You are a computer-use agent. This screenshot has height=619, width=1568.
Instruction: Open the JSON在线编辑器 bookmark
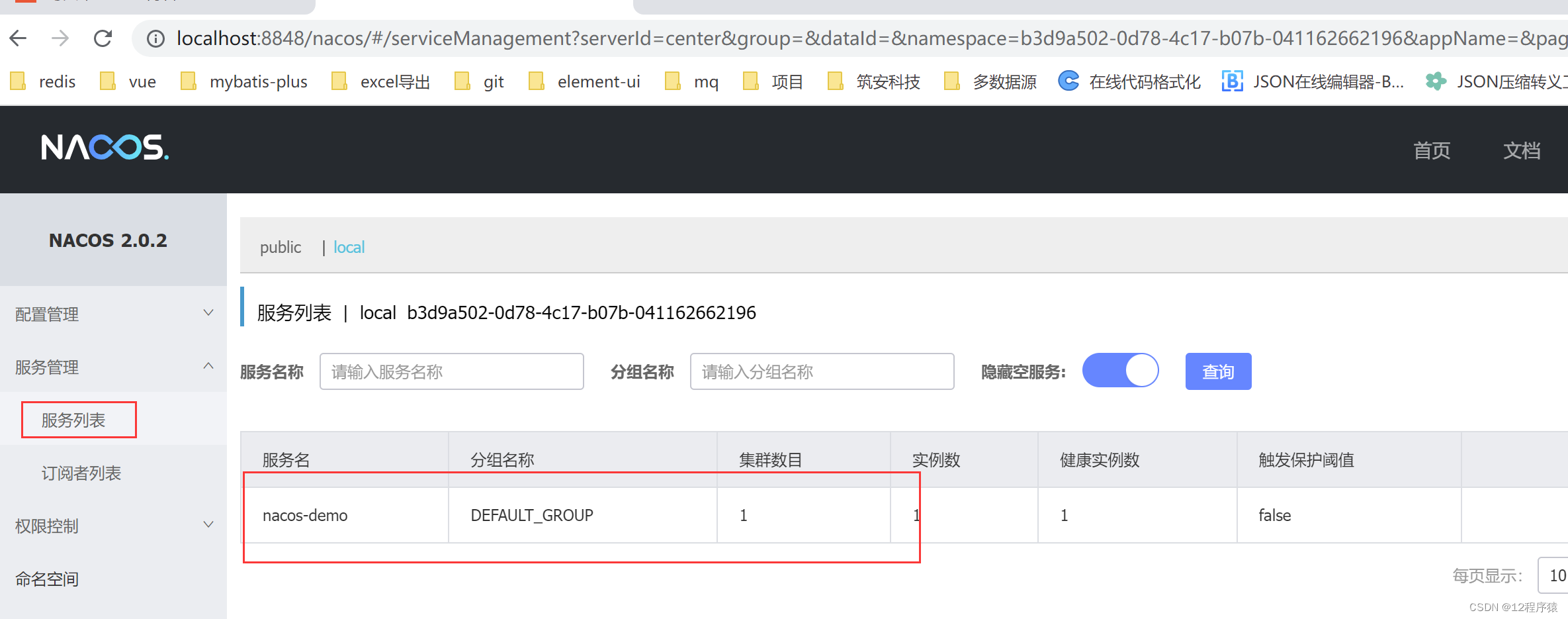(1314, 81)
